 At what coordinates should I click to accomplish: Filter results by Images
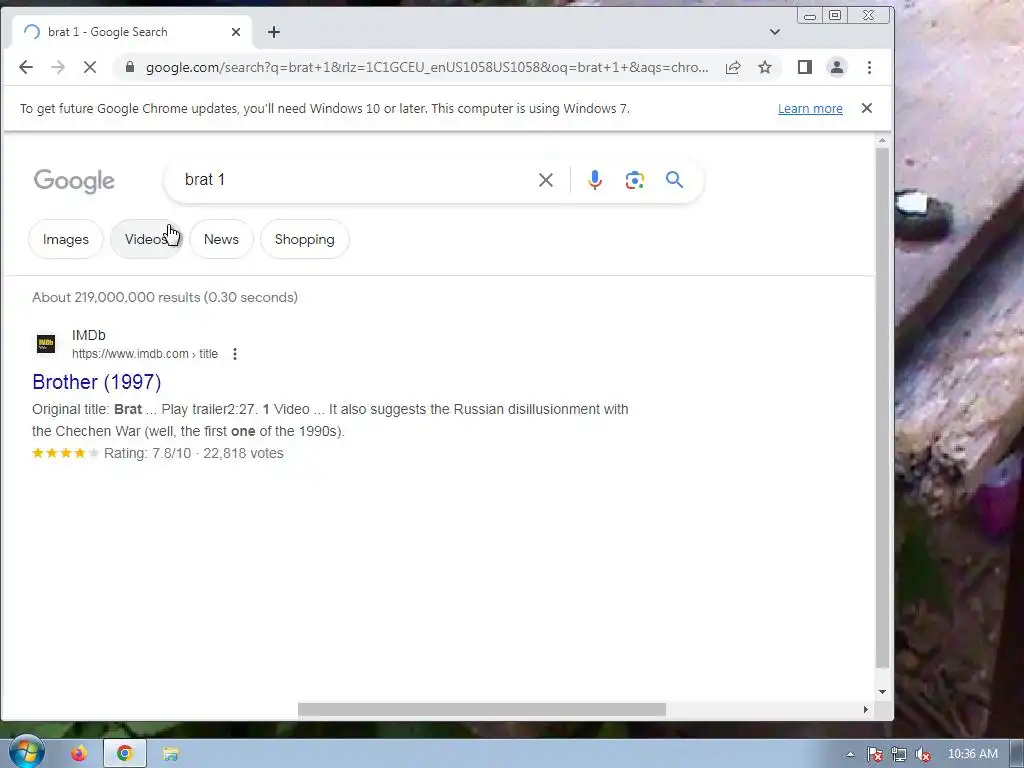65,239
